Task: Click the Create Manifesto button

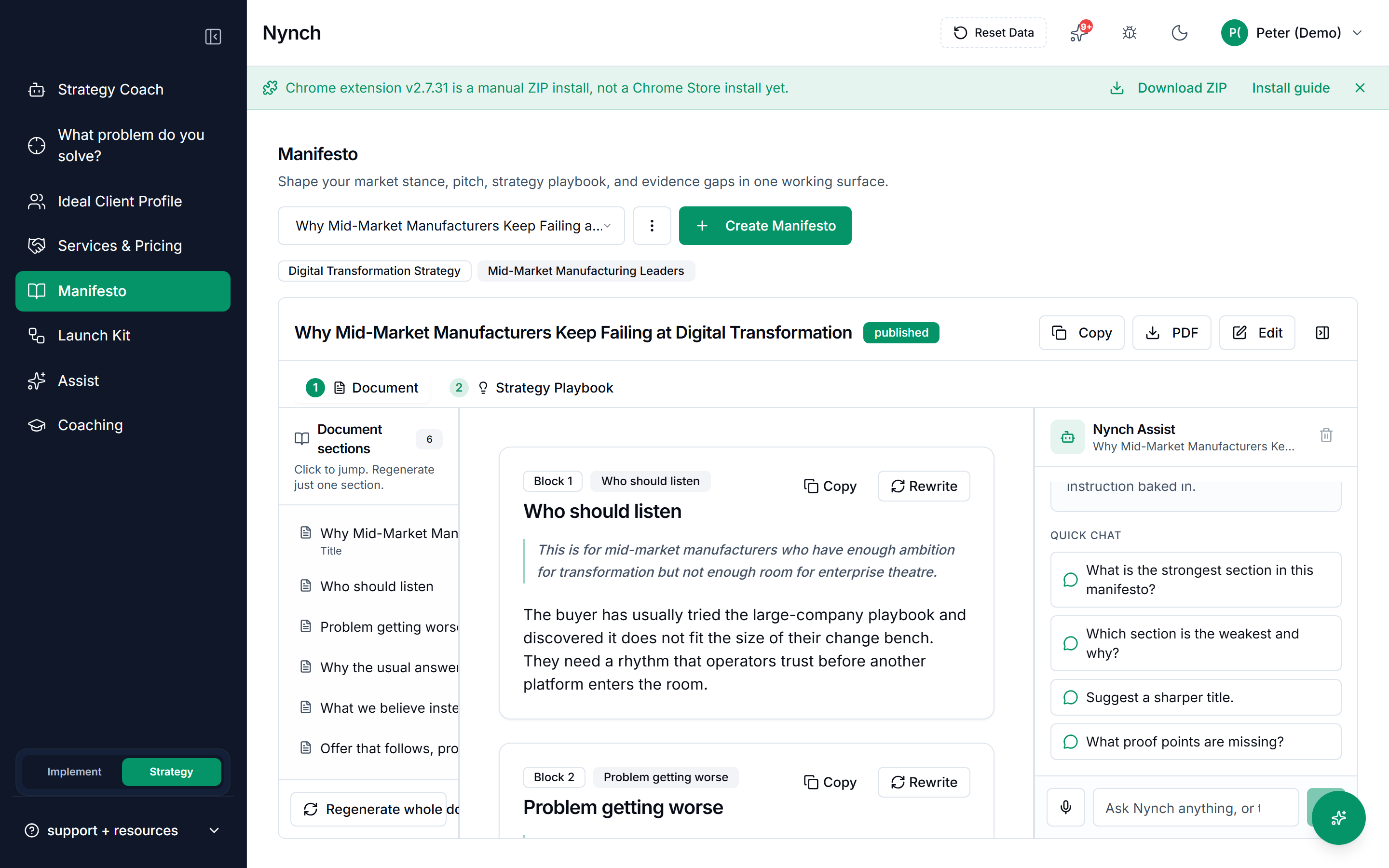Action: 765,226
